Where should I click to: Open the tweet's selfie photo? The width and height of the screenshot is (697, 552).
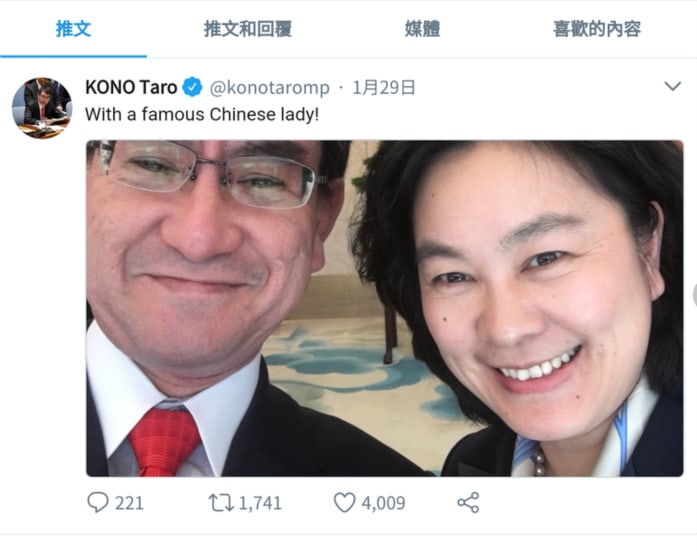click(385, 308)
